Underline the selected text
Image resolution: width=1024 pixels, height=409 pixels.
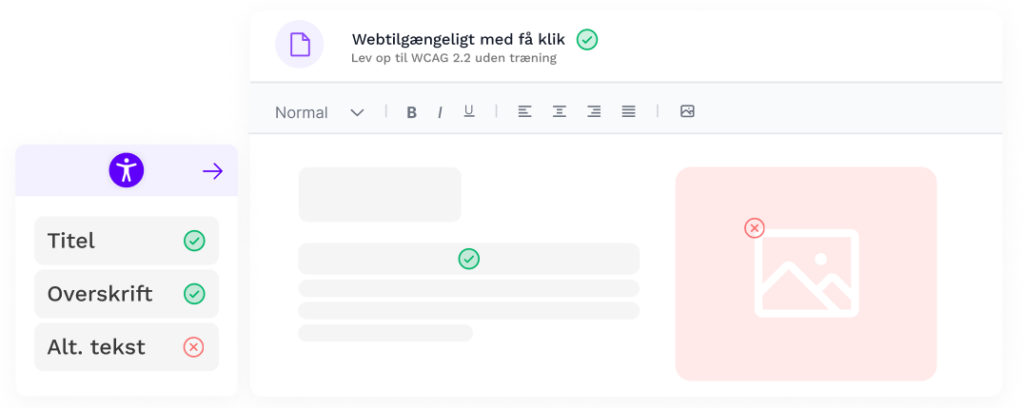coord(469,111)
